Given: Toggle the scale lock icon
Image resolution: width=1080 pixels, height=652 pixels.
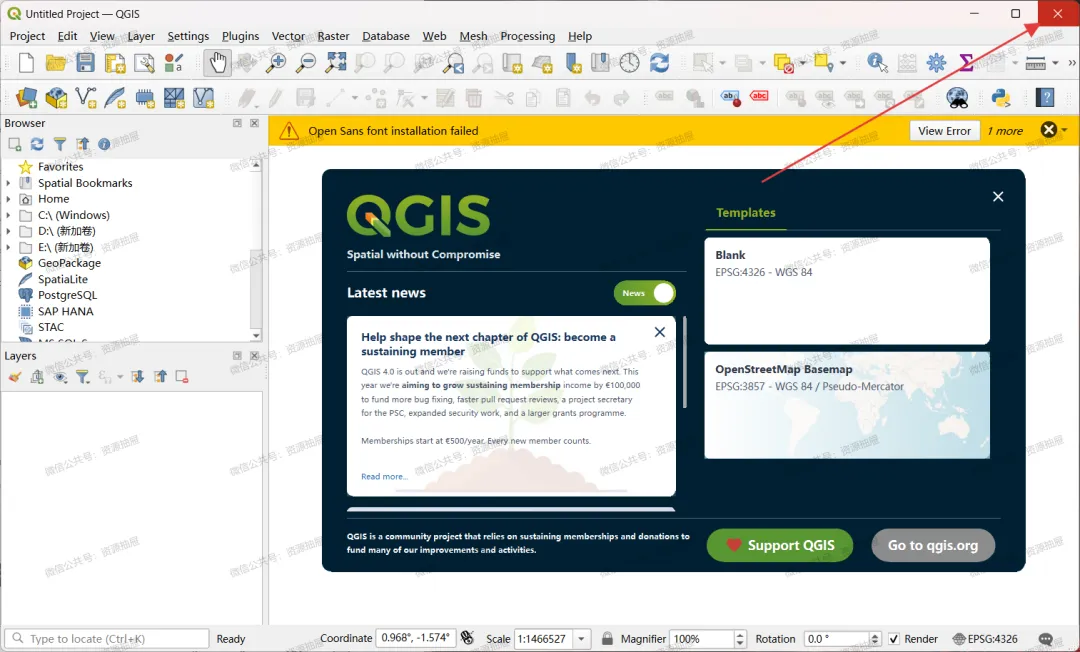Looking at the screenshot, I should [x=607, y=639].
